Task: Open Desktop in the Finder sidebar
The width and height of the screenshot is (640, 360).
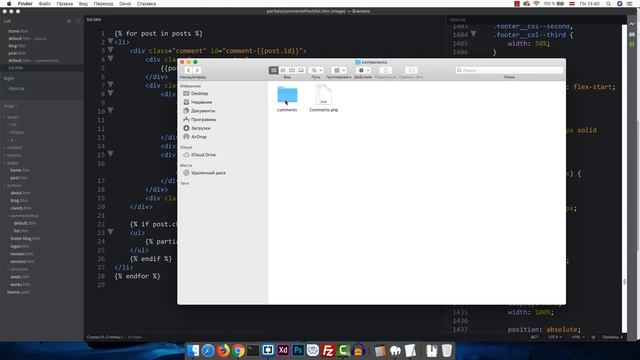Action: tap(199, 93)
